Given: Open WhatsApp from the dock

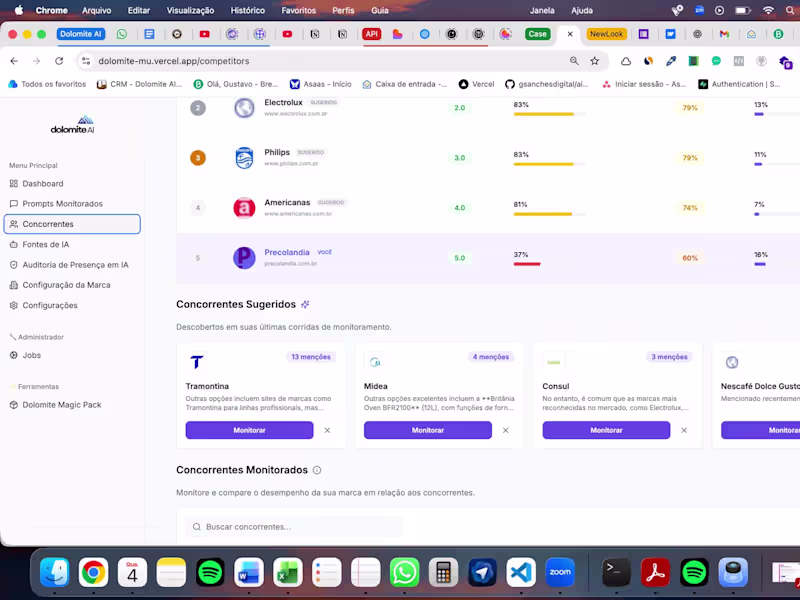Looking at the screenshot, I should click(x=404, y=572).
